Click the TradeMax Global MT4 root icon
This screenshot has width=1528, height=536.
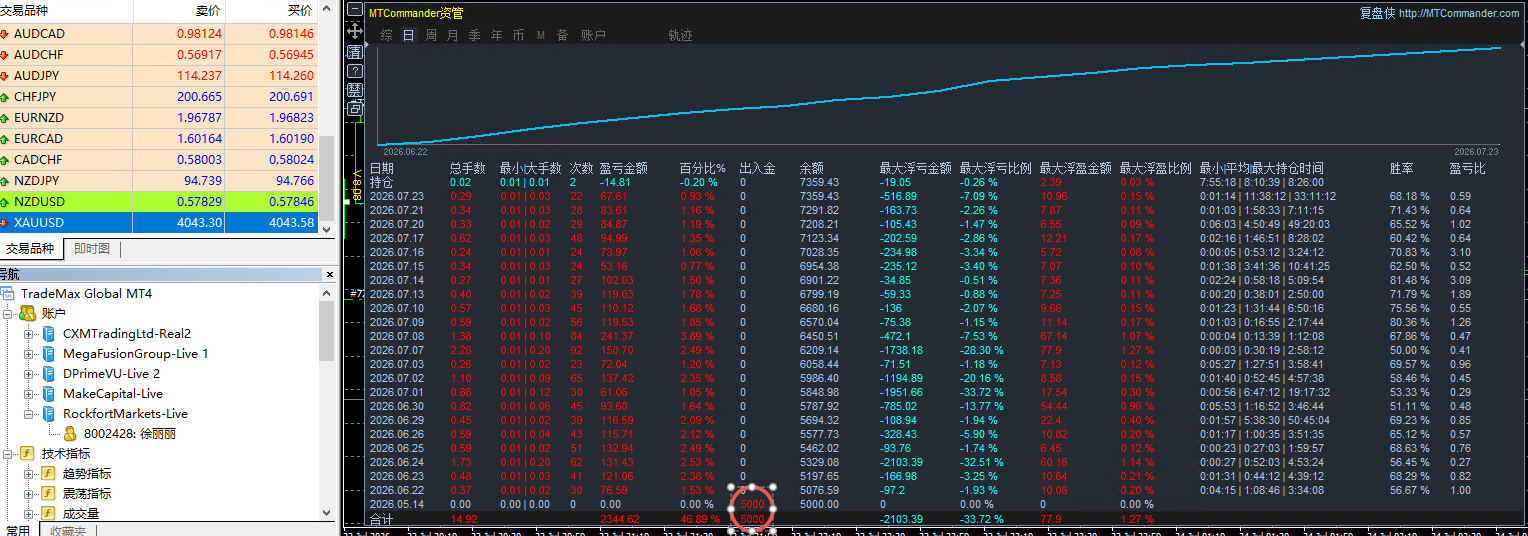pos(9,294)
